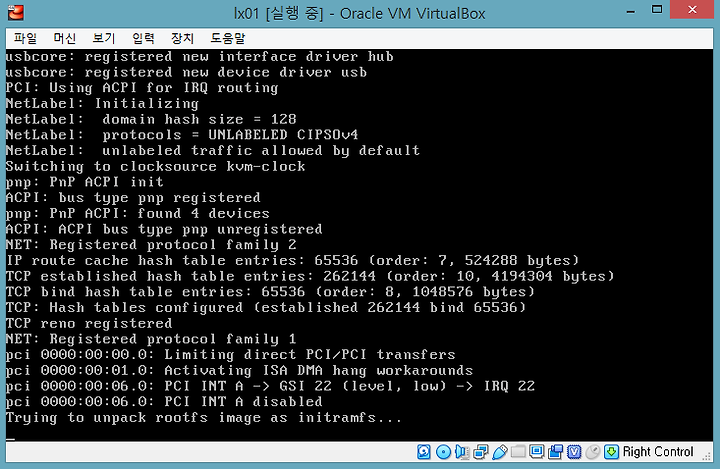
Task: Click the VirtualBox app icon in title bar
Action: click(16, 12)
